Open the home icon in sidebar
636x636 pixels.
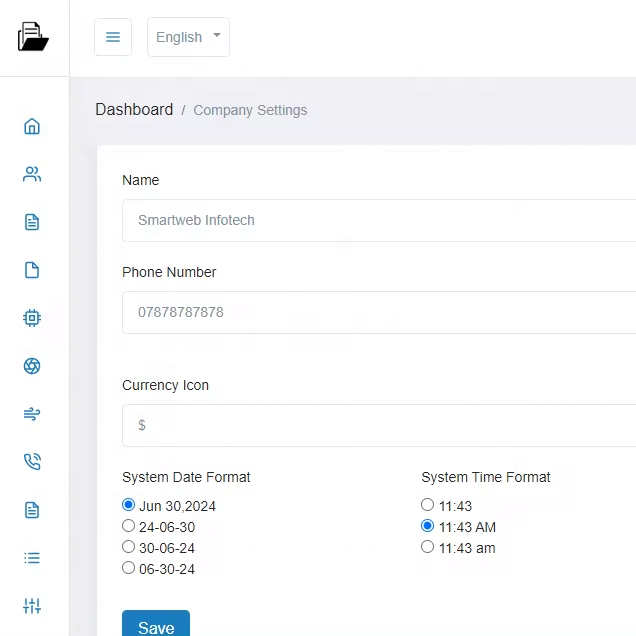click(32, 126)
